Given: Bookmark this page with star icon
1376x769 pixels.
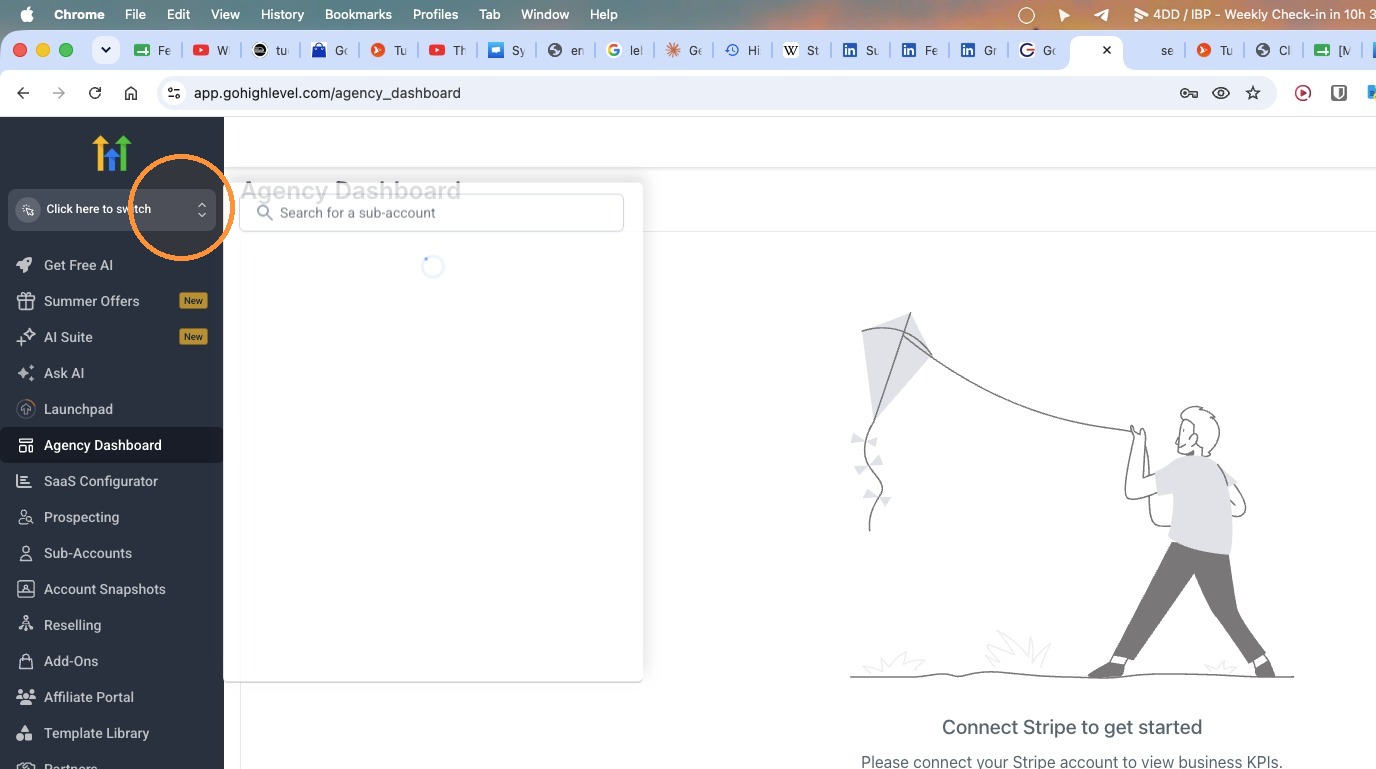Looking at the screenshot, I should click(1253, 93).
